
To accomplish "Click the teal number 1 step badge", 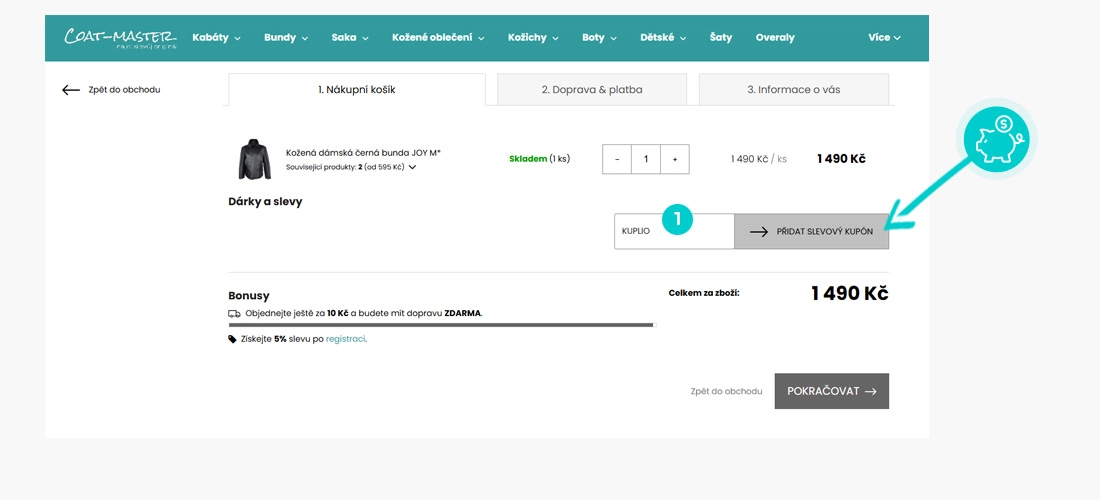I will (x=677, y=219).
